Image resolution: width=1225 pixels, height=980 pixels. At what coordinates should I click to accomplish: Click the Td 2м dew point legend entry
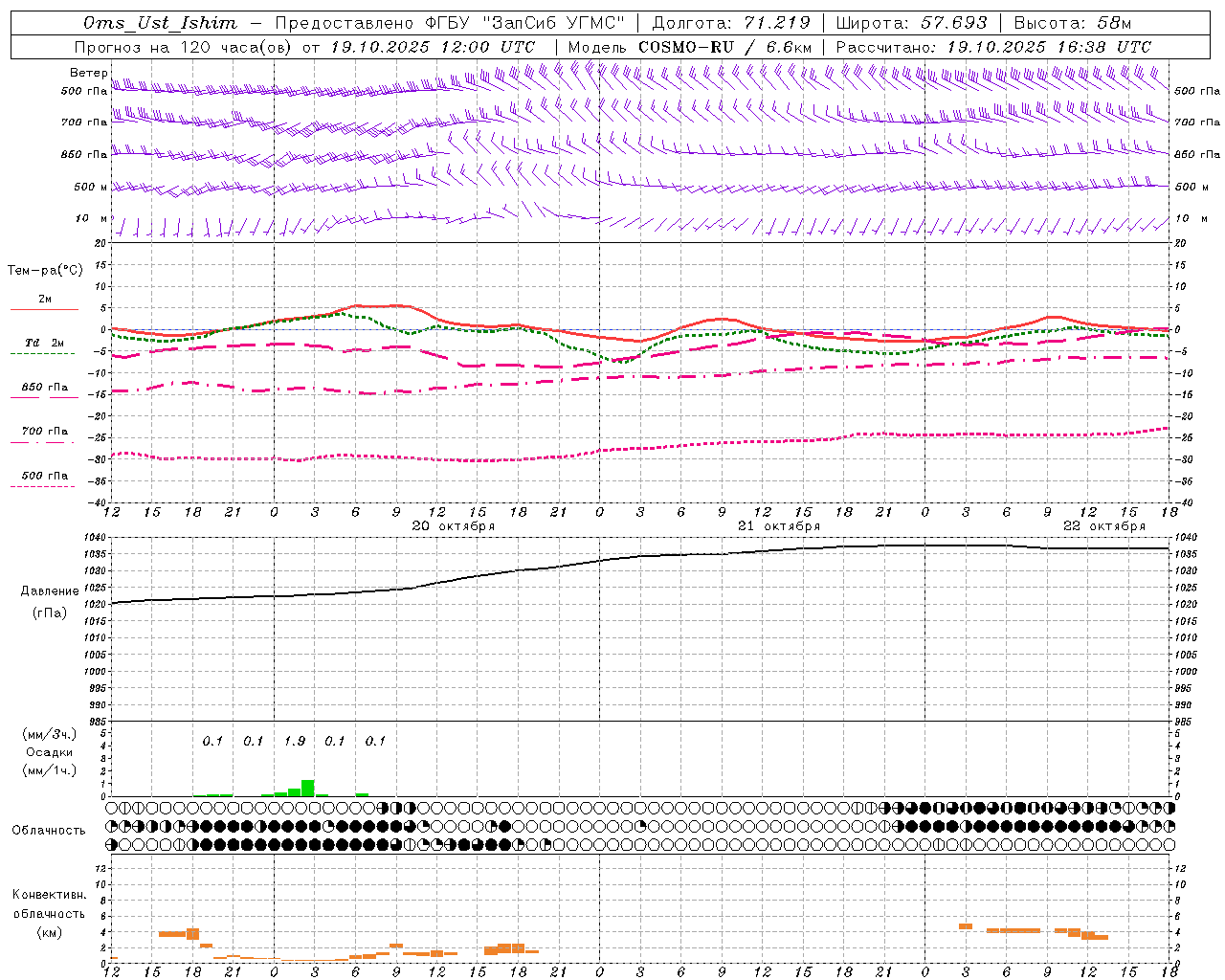point(44,343)
